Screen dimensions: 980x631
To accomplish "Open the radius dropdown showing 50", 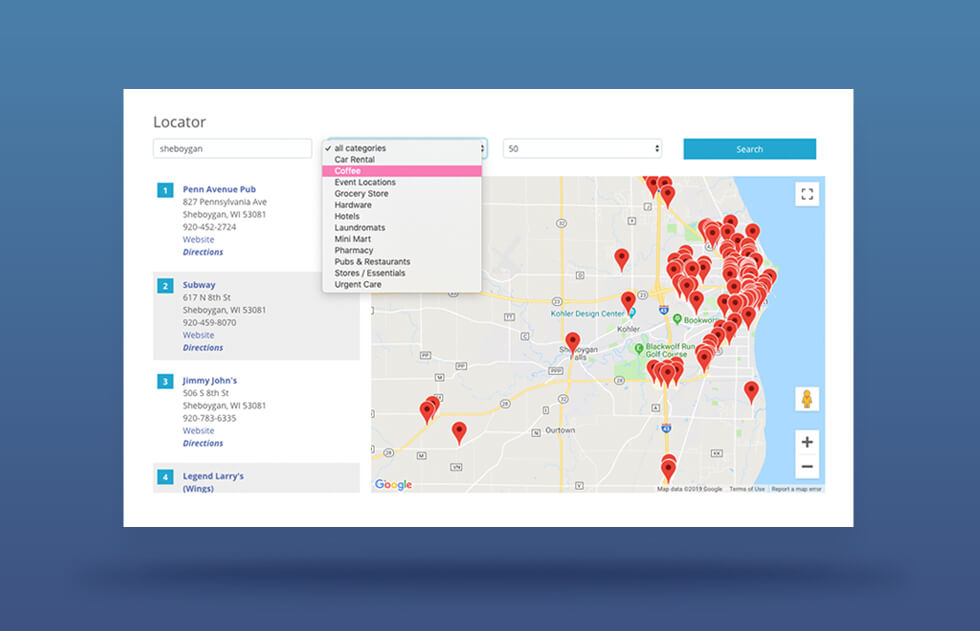I will (x=582, y=149).
